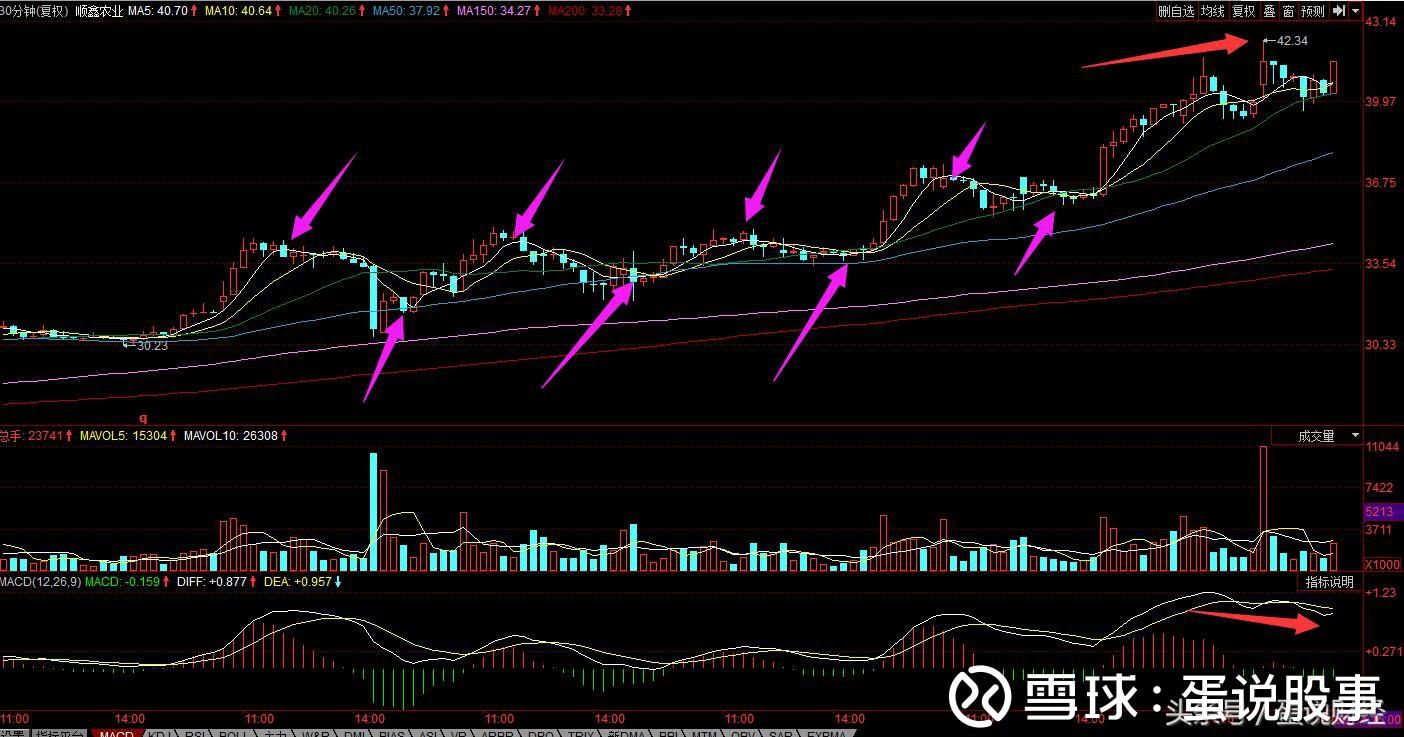Switch to the KDJ indicator tab
This screenshot has width=1404, height=737.
(160, 732)
